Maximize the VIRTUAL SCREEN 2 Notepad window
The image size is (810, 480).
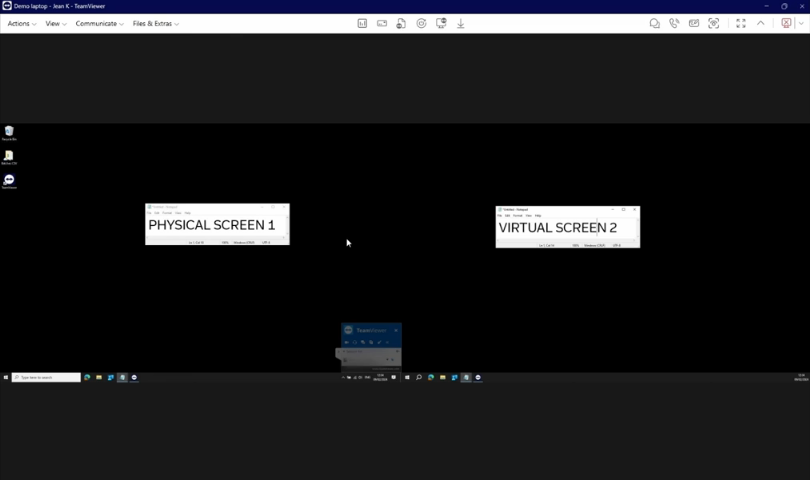point(624,209)
